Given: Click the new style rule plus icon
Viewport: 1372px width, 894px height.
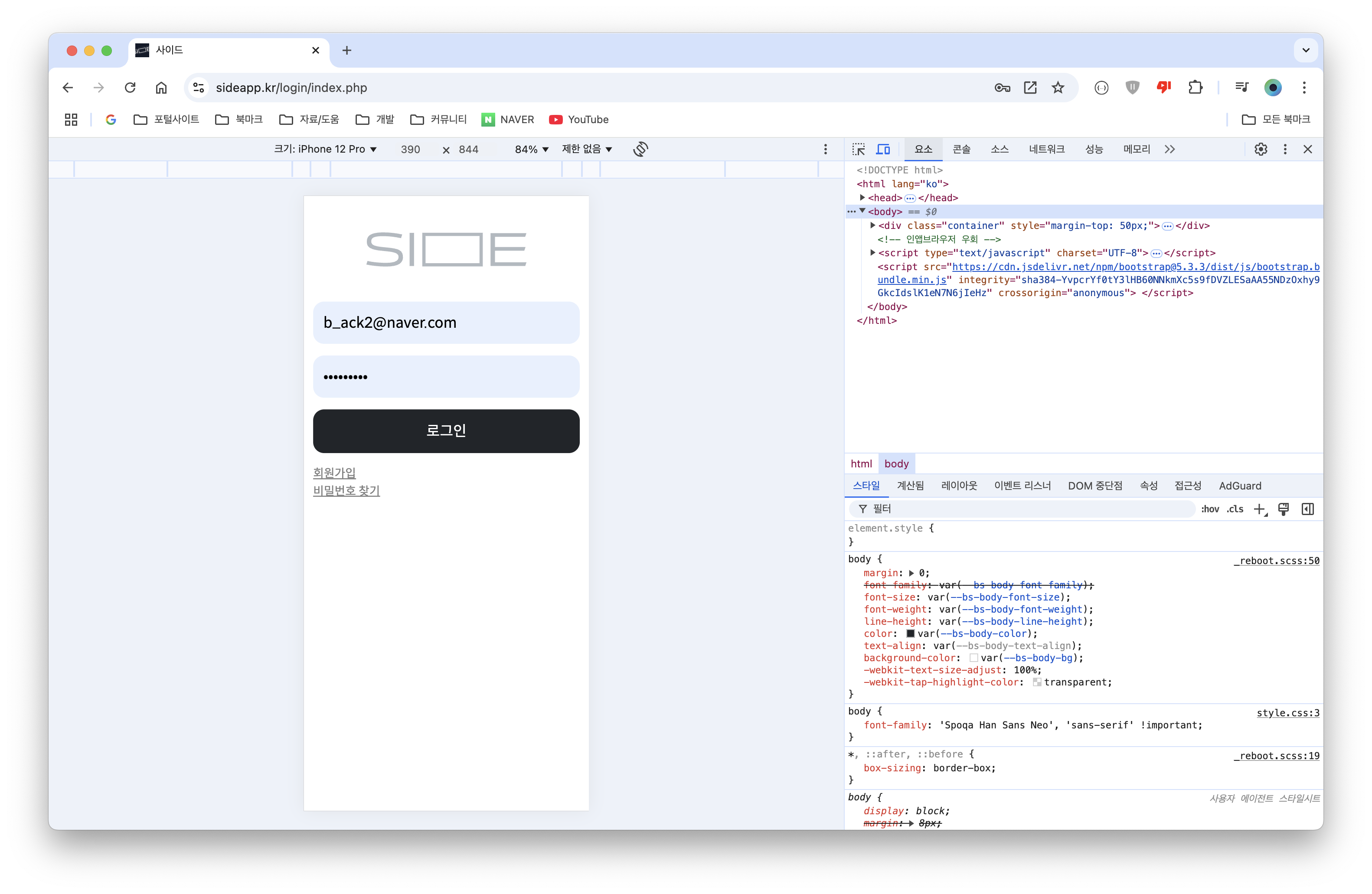Looking at the screenshot, I should [1260, 509].
